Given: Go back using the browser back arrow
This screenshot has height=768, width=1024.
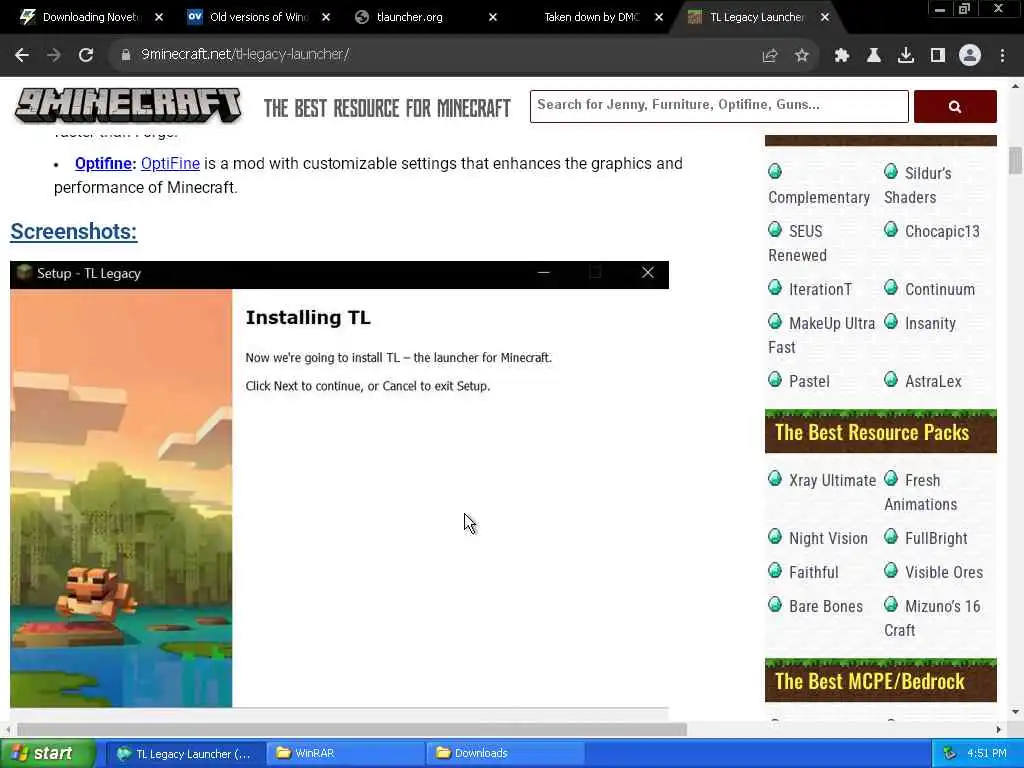Looking at the screenshot, I should pos(22,55).
